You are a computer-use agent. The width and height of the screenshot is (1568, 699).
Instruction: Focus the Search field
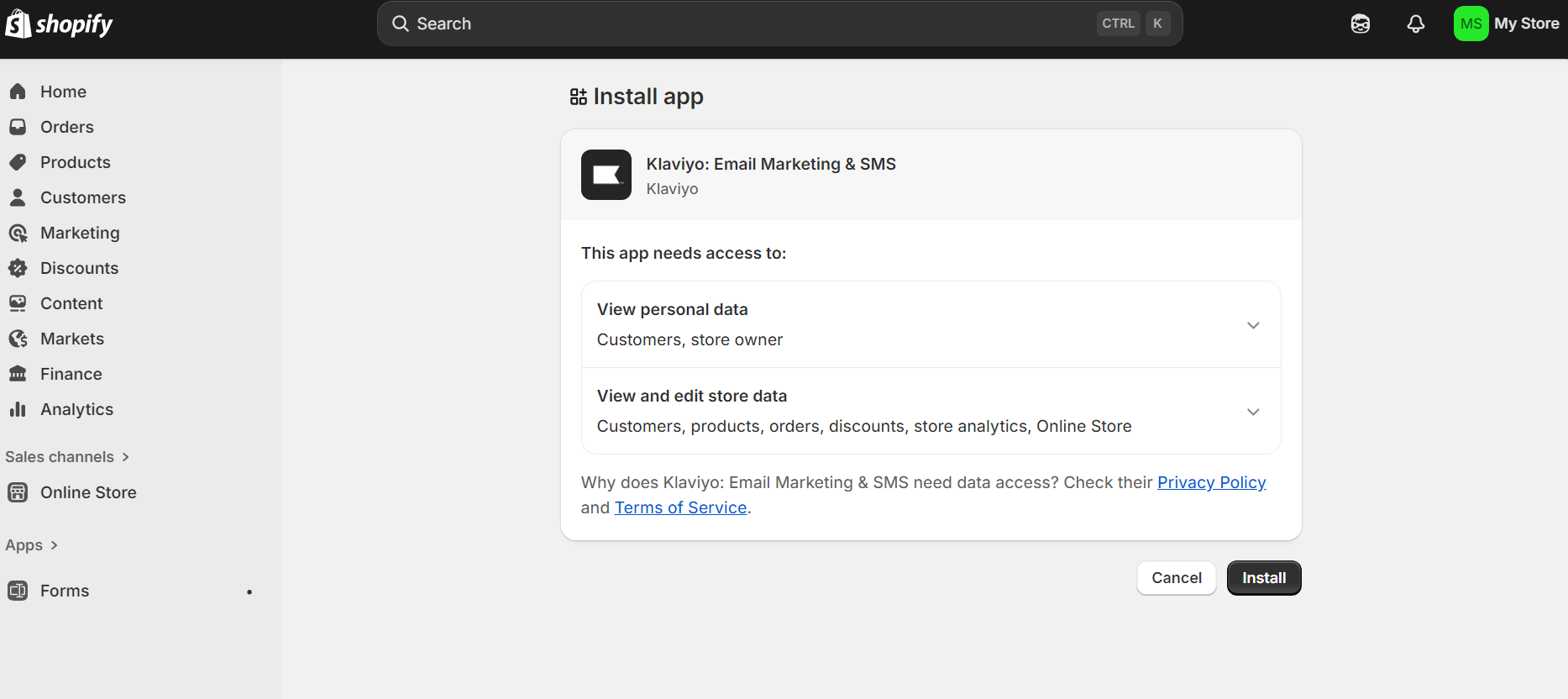[x=780, y=24]
